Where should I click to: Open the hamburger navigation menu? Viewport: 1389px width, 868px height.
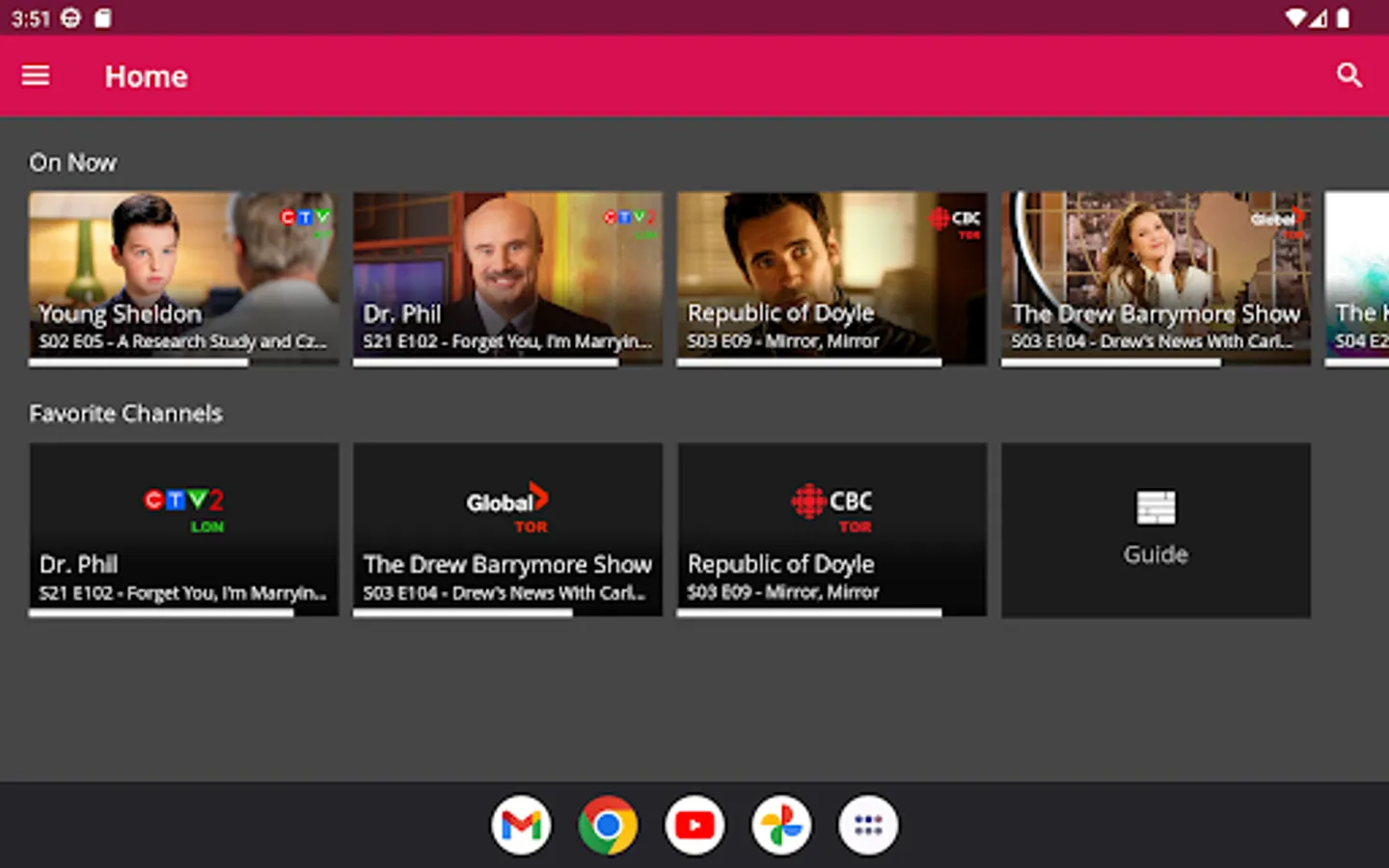[36, 75]
